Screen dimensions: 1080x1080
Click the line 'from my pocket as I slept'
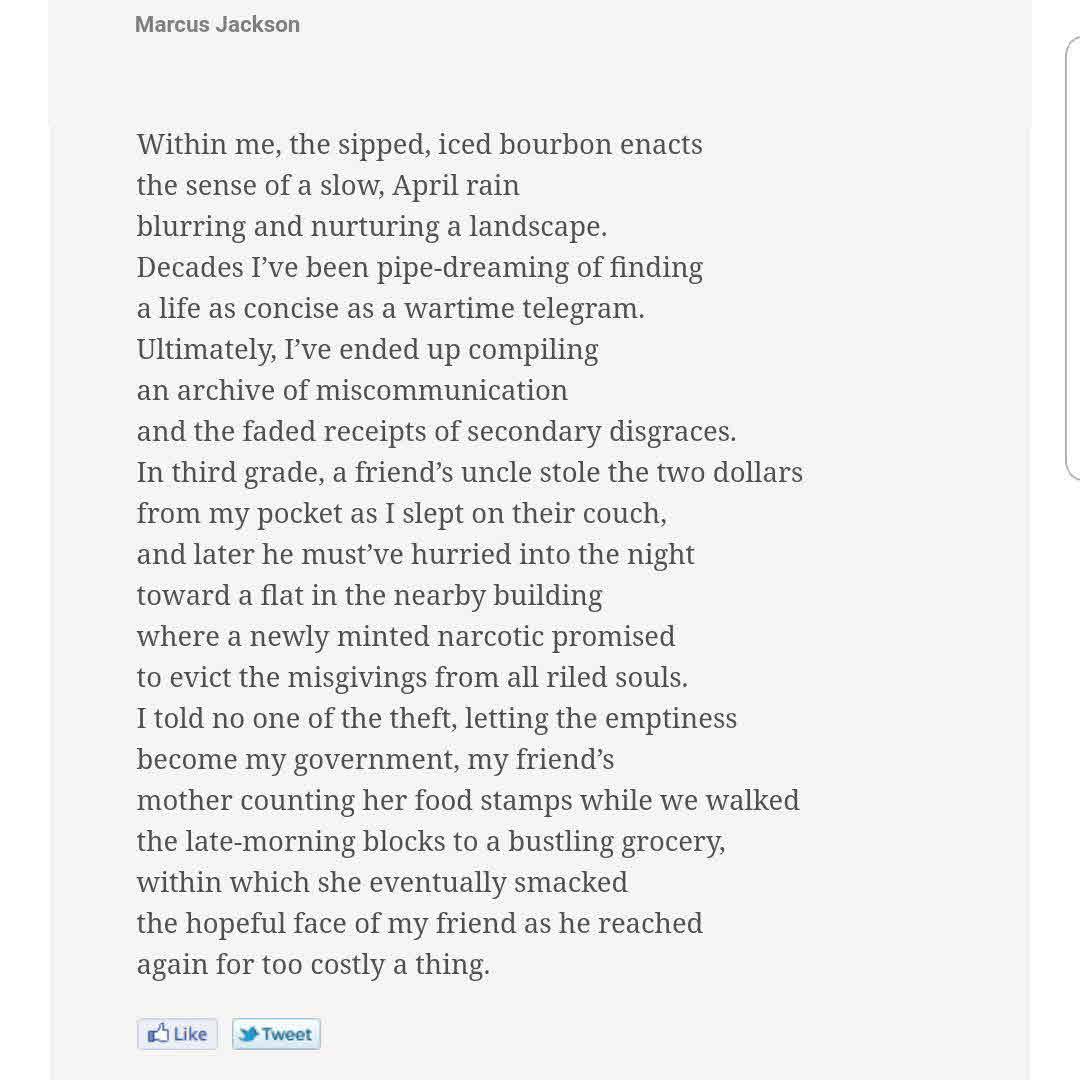tap(402, 514)
